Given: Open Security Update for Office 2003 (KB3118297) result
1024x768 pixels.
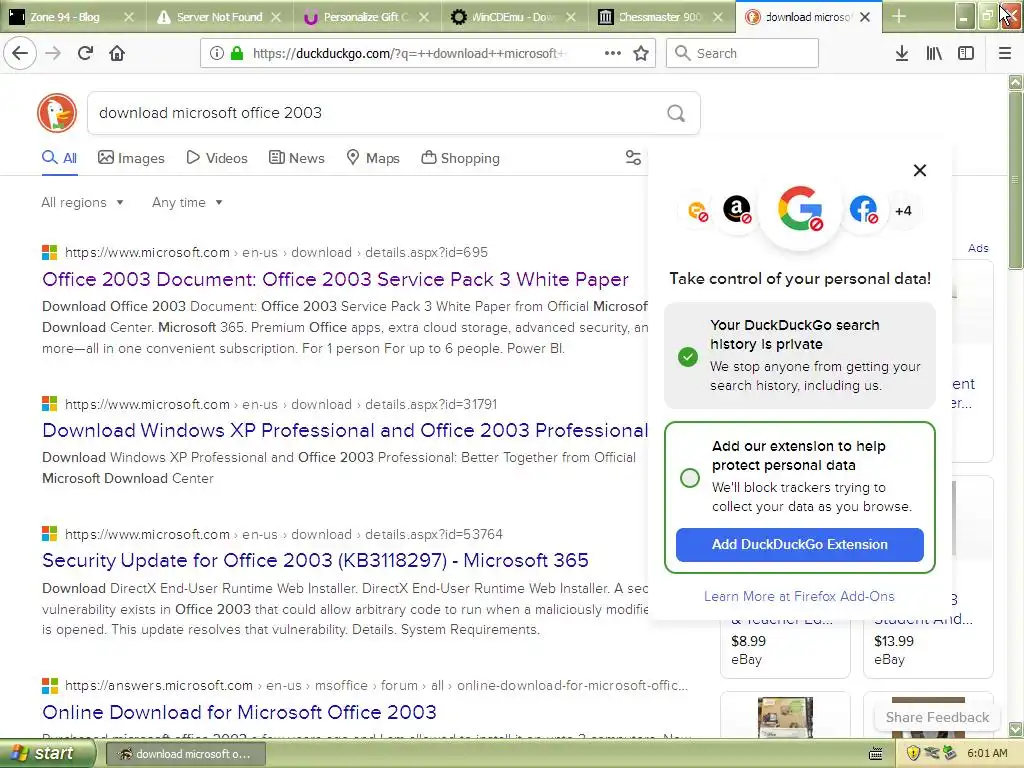Looking at the screenshot, I should pyautogui.click(x=315, y=560).
